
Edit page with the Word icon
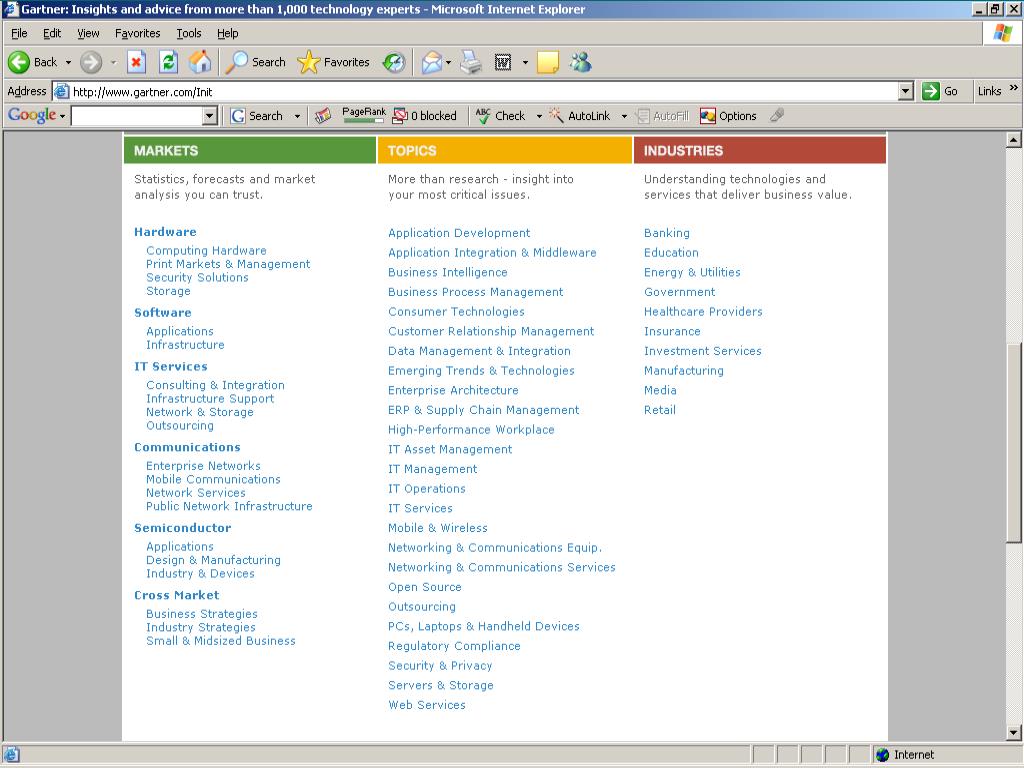tap(502, 63)
